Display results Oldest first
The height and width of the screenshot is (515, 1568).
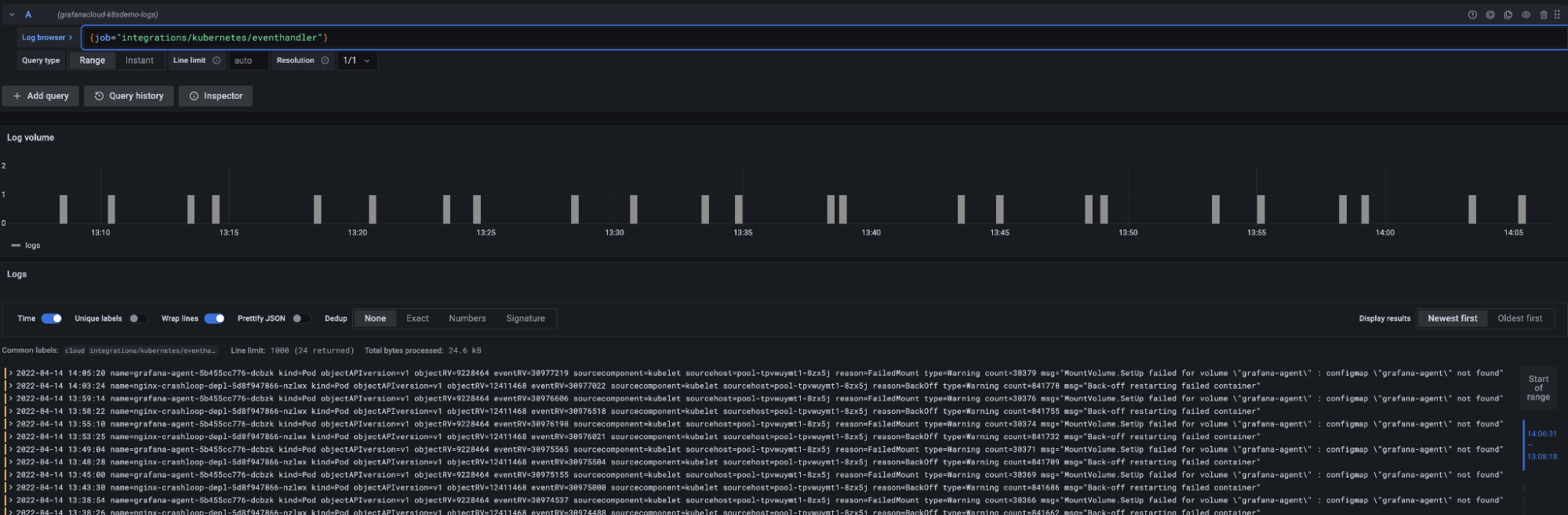pos(1519,318)
